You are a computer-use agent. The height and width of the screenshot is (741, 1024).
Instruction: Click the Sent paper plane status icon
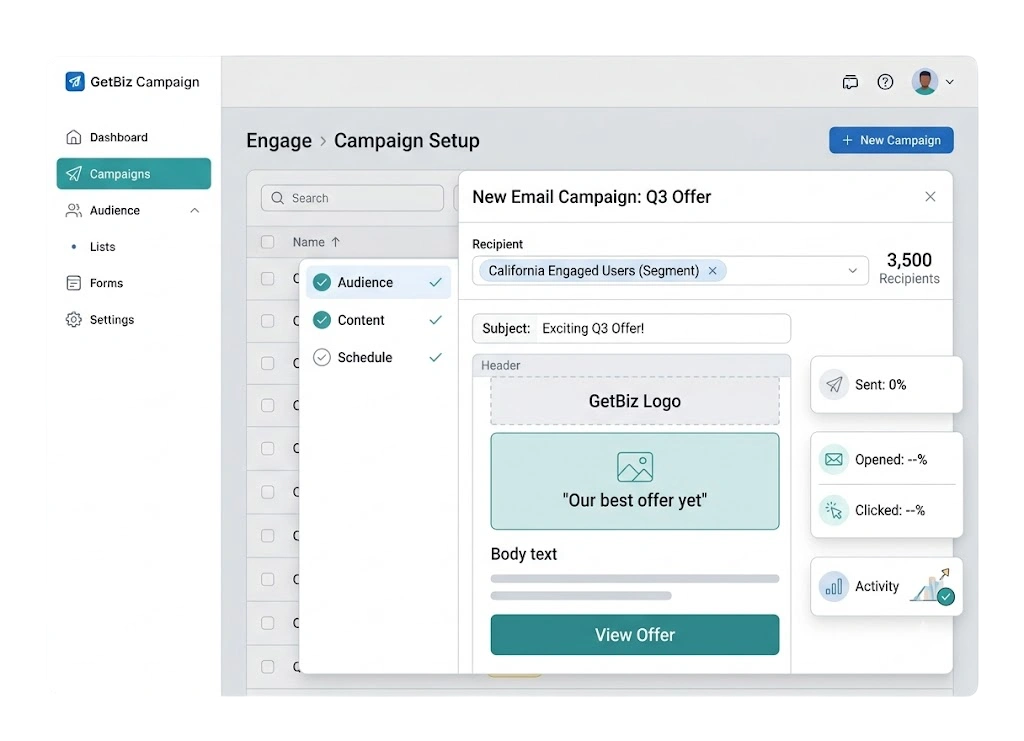click(x=834, y=385)
